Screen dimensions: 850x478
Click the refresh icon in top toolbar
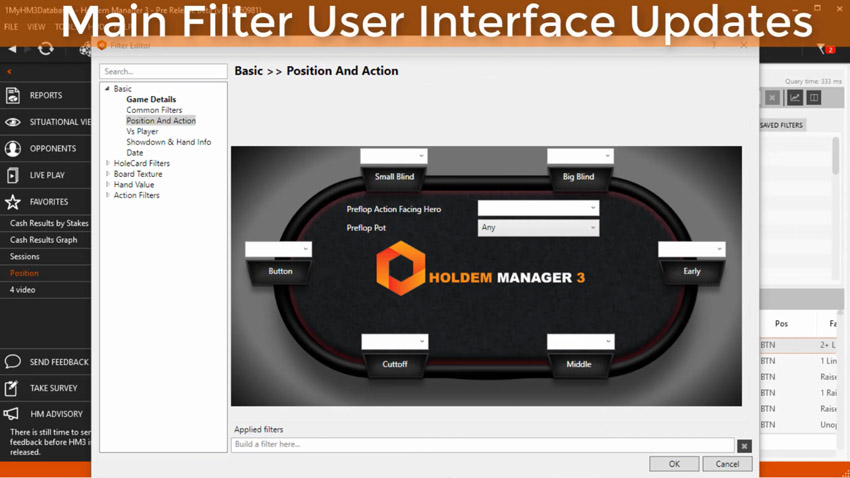[x=46, y=49]
